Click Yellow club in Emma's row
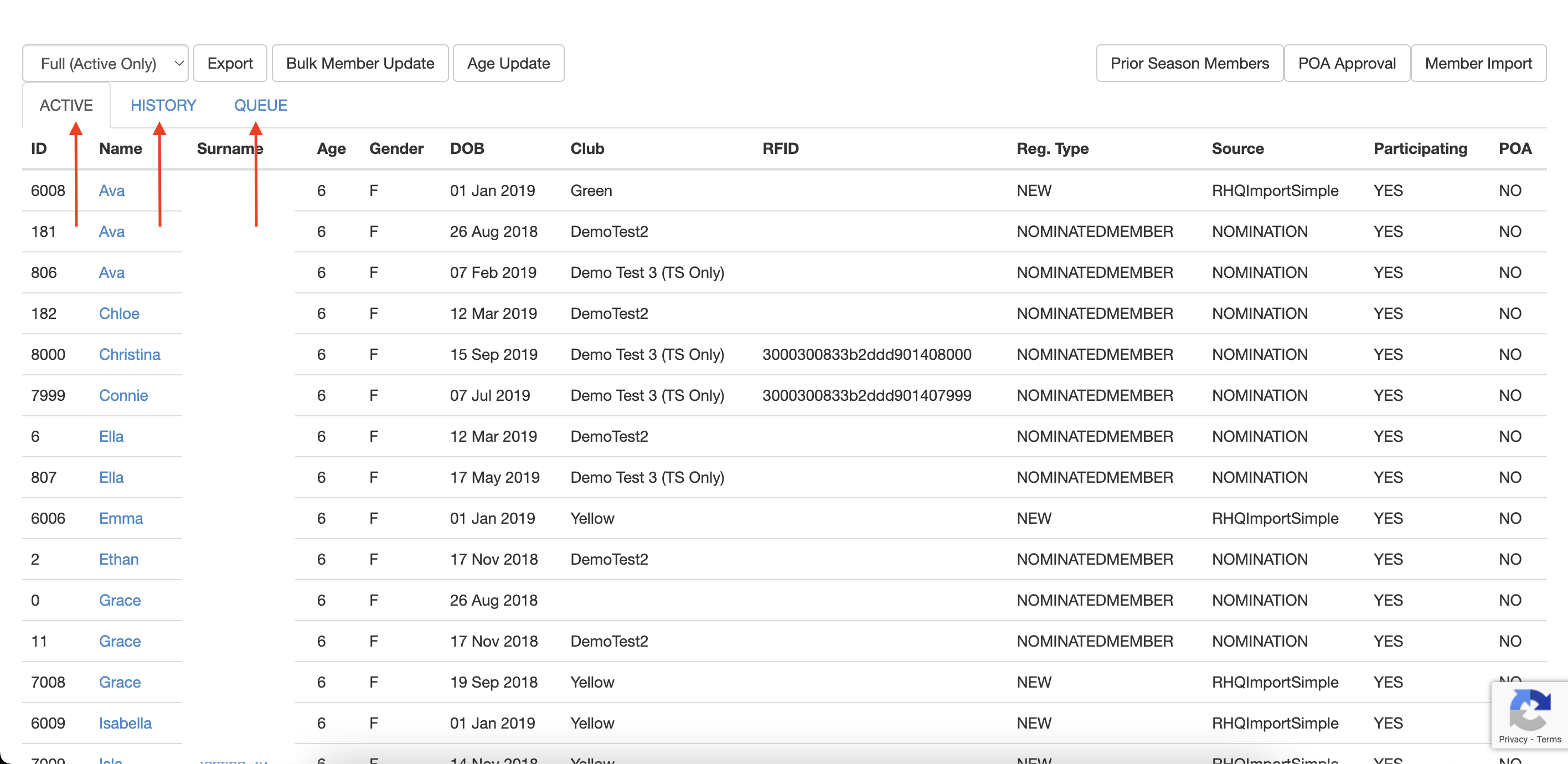Screen dimensions: 1568x764 [592, 518]
